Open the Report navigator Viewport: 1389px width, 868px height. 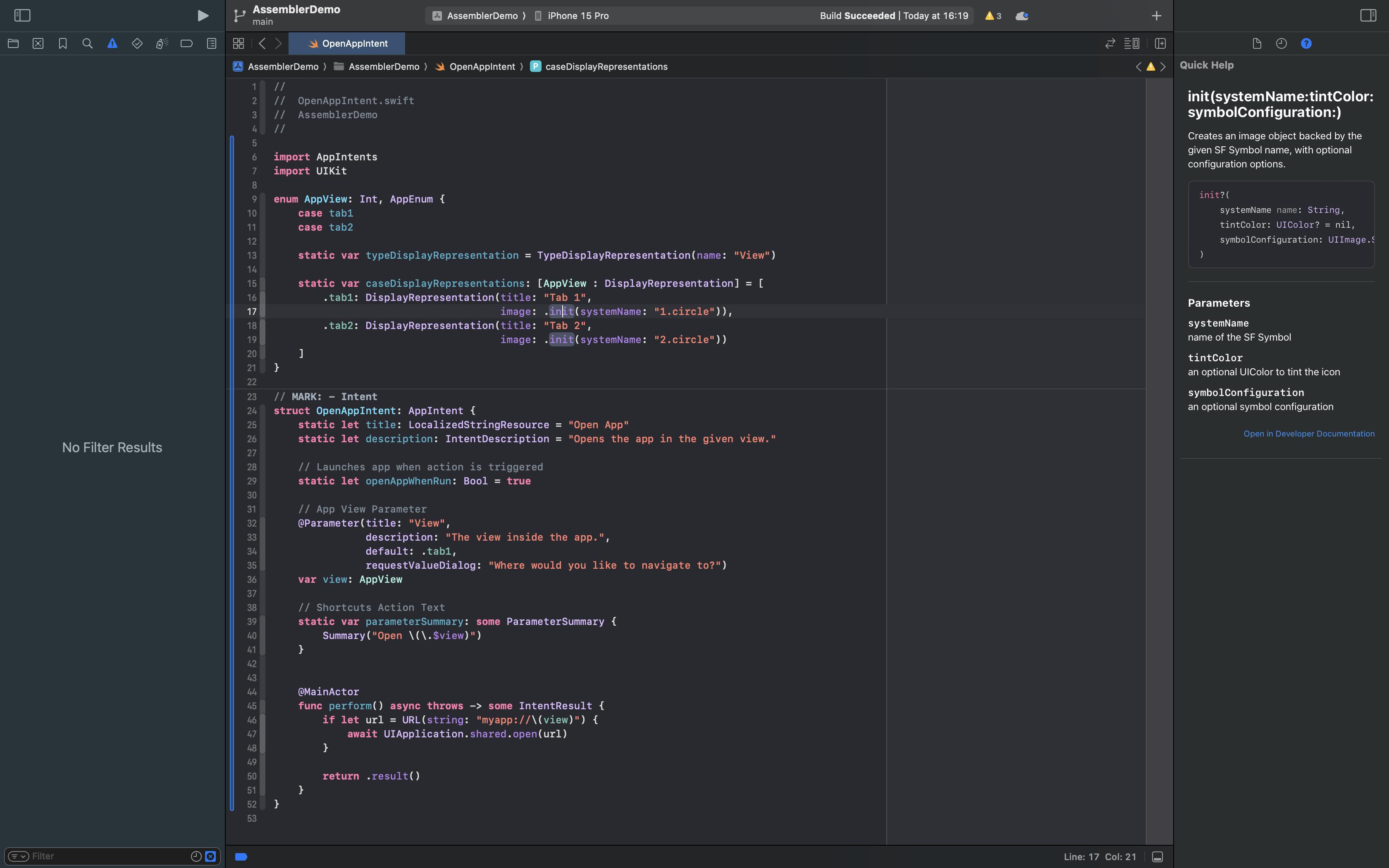pos(211,44)
